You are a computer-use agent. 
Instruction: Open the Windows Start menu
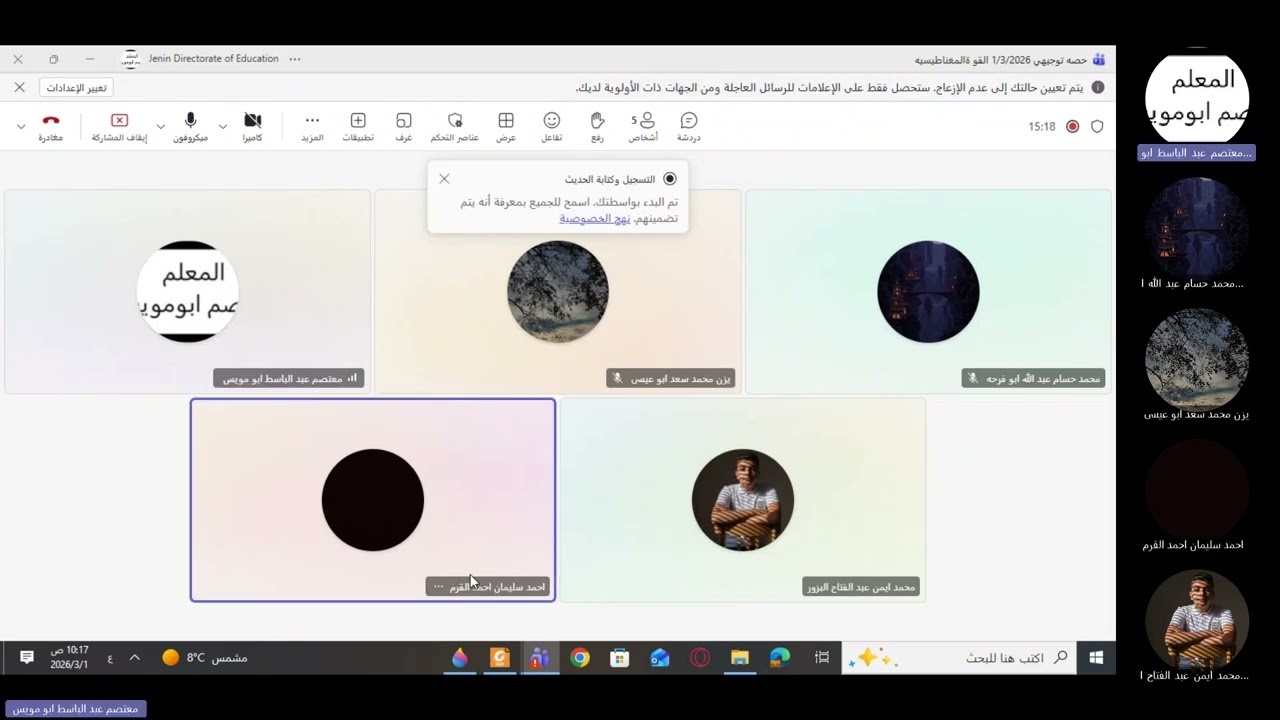tap(1096, 657)
